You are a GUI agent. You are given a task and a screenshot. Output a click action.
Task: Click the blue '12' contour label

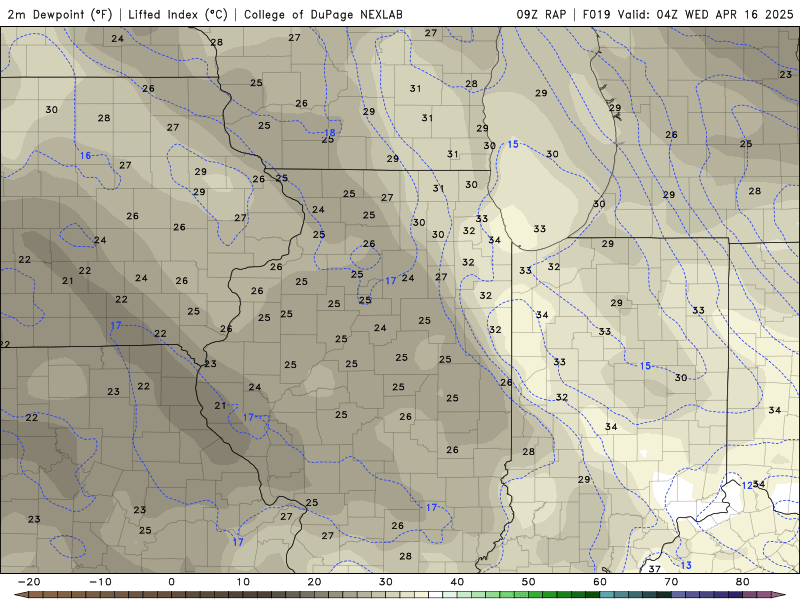tap(747, 485)
